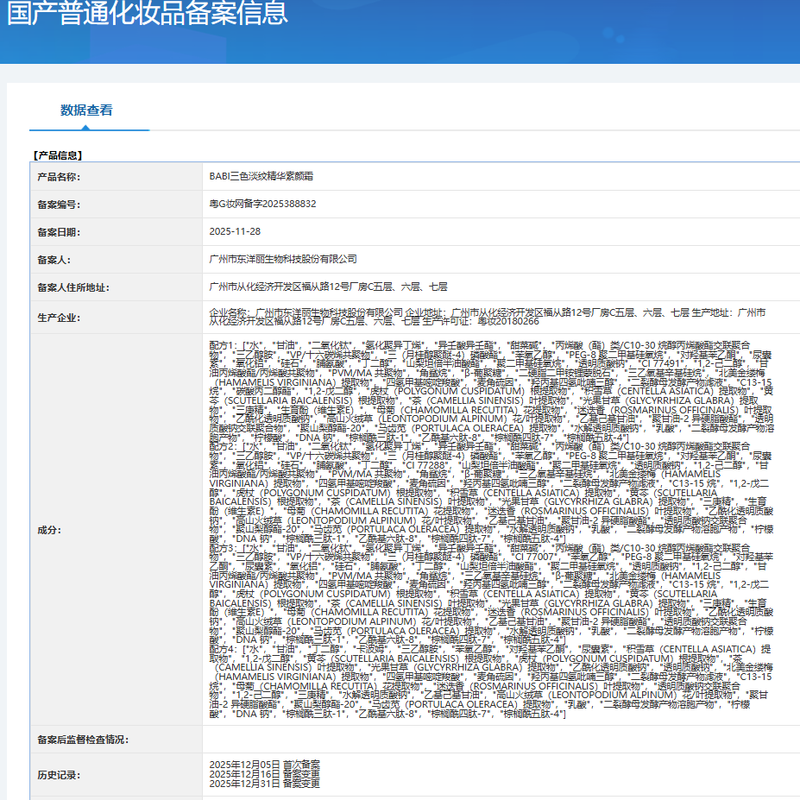Click the 备案人住所地址 row label

point(72,287)
